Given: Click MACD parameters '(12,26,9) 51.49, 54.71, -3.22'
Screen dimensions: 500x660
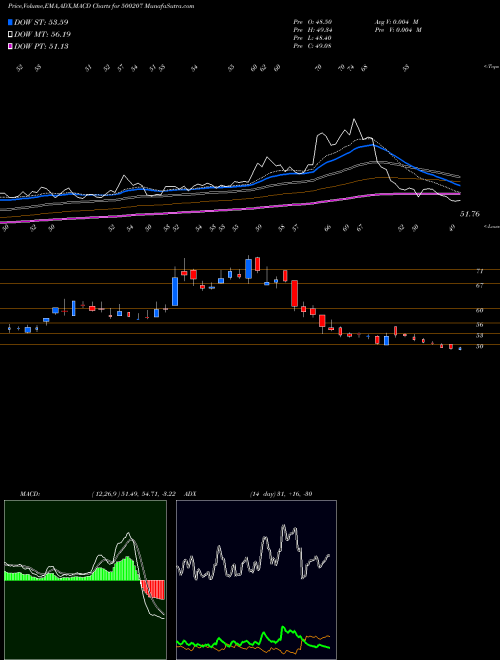Looking at the screenshot, I should pyautogui.click(x=136, y=494).
